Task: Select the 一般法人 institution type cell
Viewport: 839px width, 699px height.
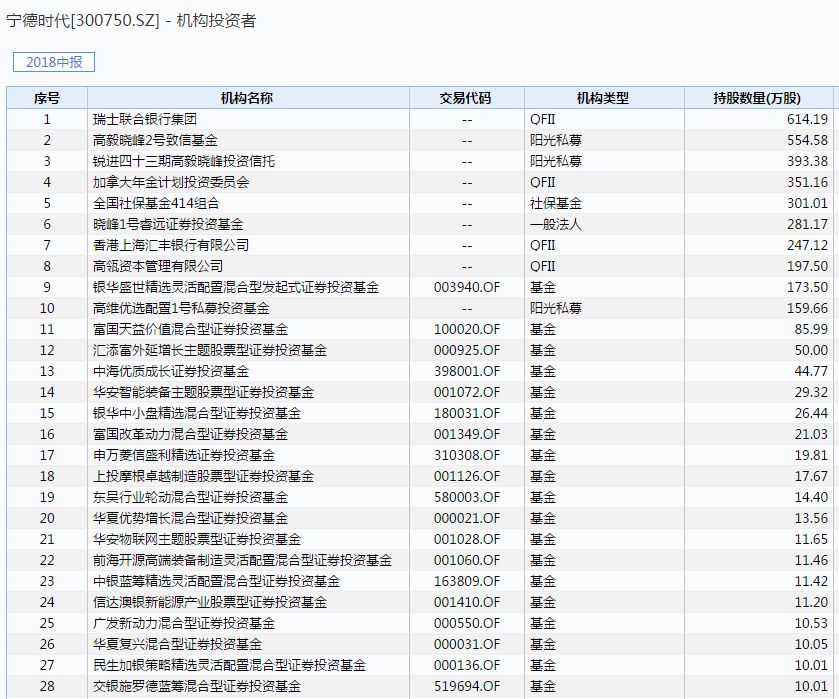Action: pyautogui.click(x=555, y=224)
